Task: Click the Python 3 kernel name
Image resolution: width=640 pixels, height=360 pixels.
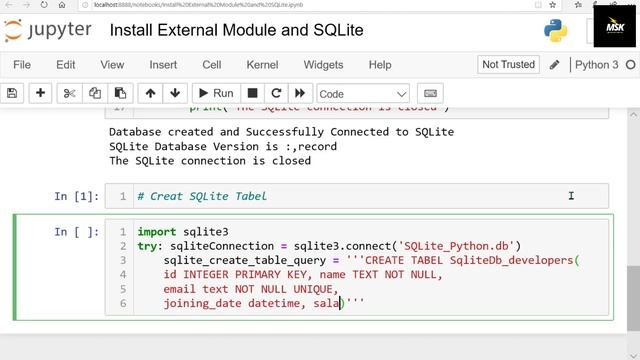Action: click(x=596, y=65)
